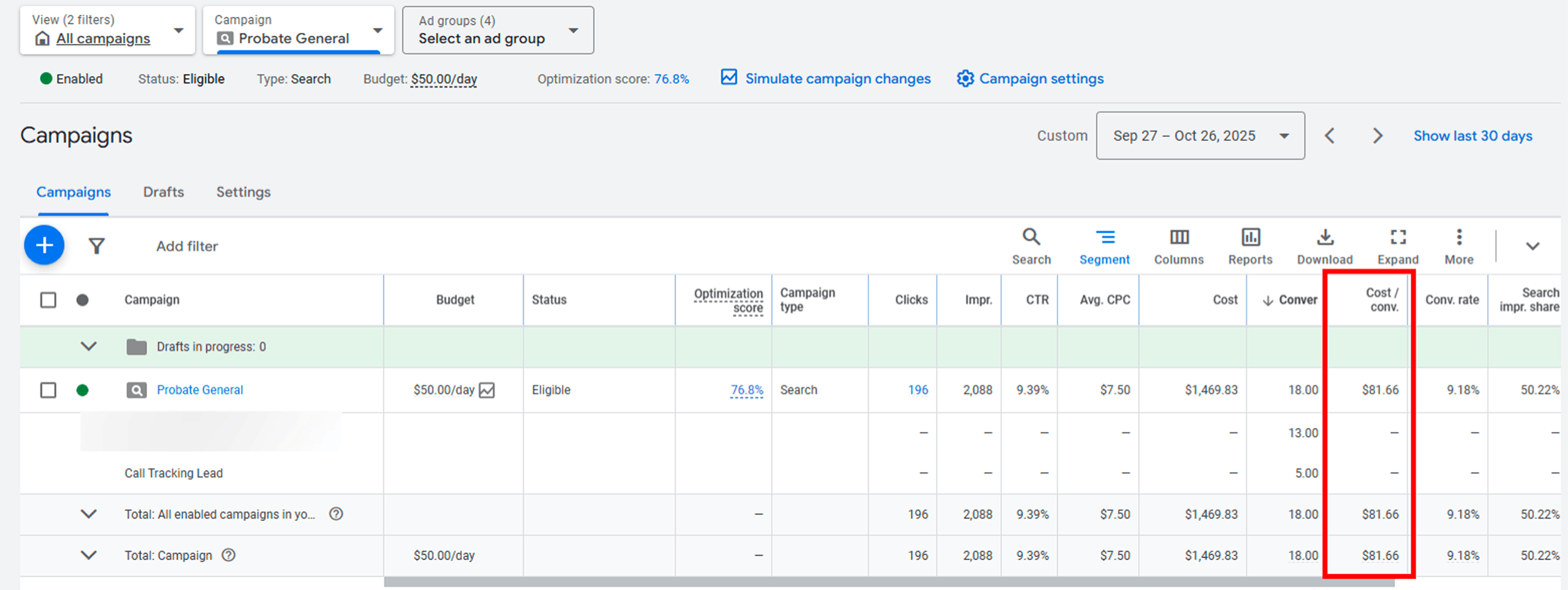
Task: Sort by the CTR column header
Action: pyautogui.click(x=1037, y=300)
